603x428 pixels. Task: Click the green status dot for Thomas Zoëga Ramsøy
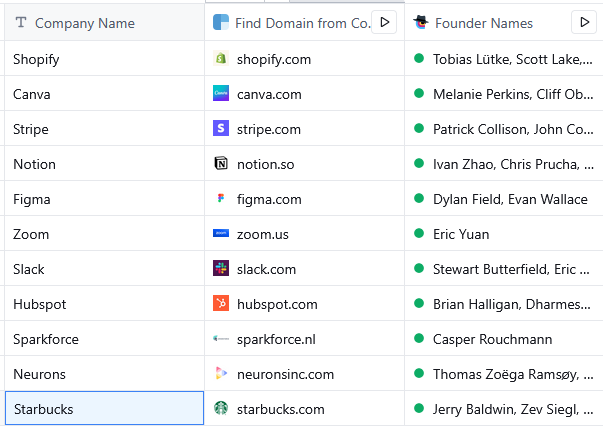tap(419, 373)
